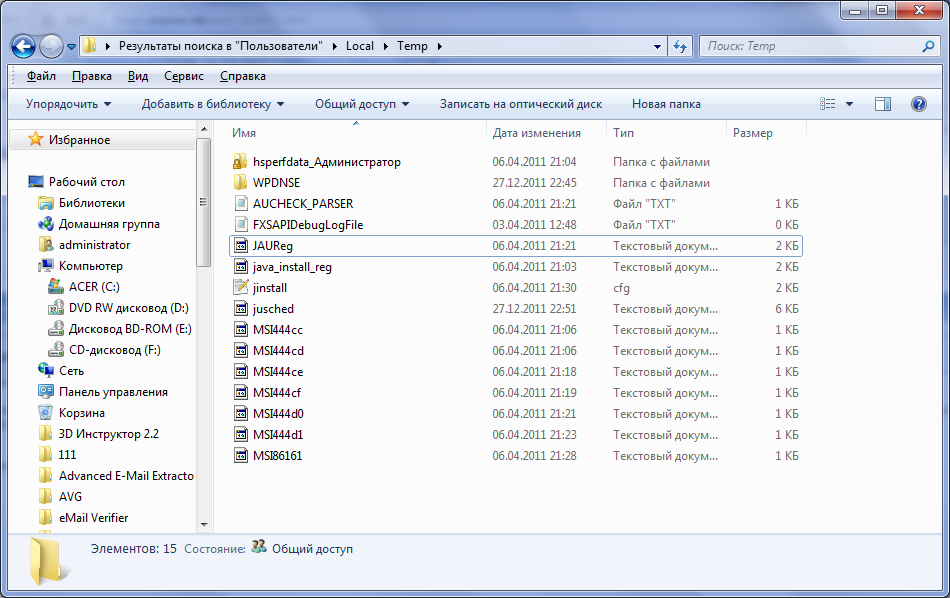Open the Сервис menu
The width and height of the screenshot is (950, 598).
(x=184, y=76)
